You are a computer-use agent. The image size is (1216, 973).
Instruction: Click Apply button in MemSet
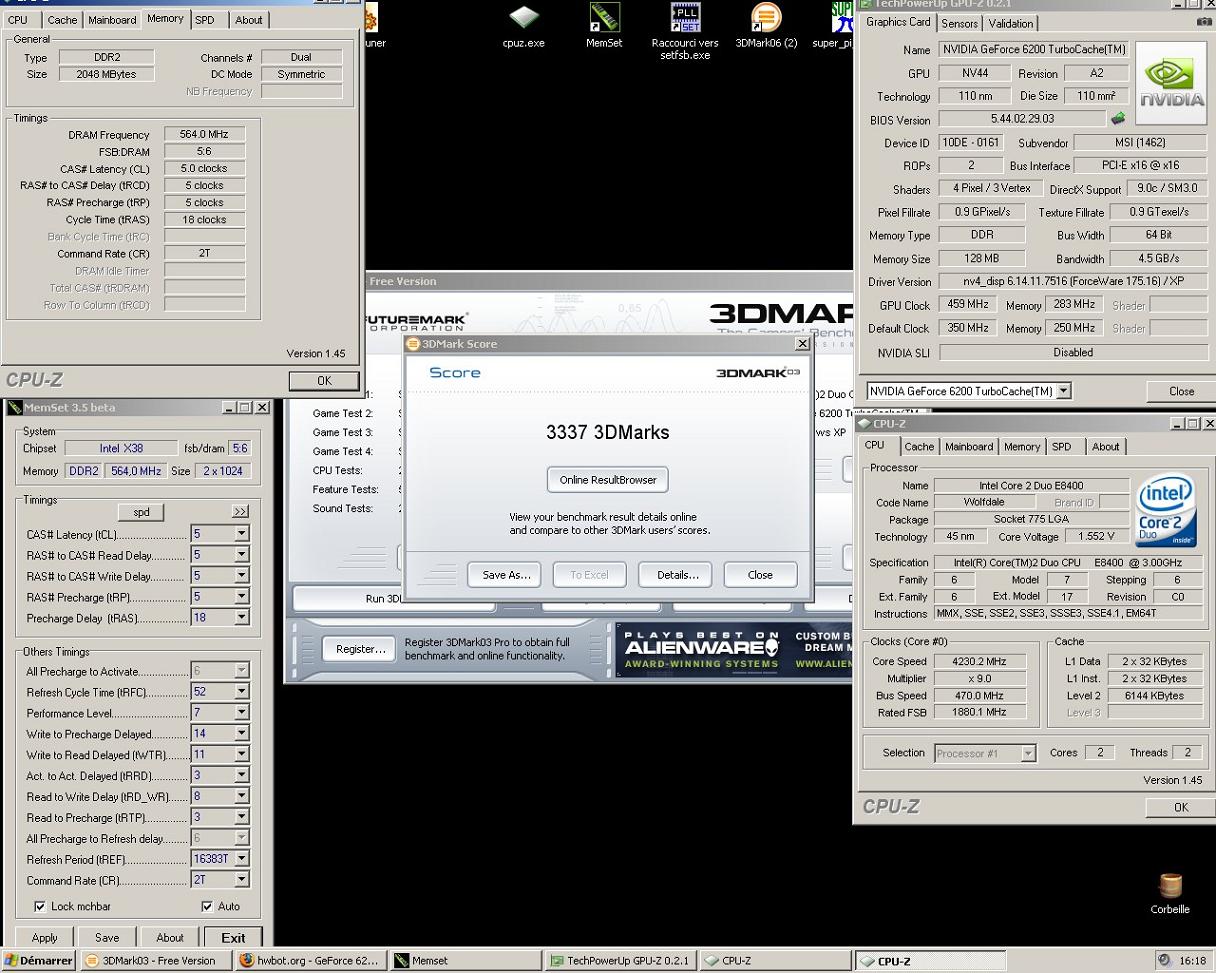(45, 937)
